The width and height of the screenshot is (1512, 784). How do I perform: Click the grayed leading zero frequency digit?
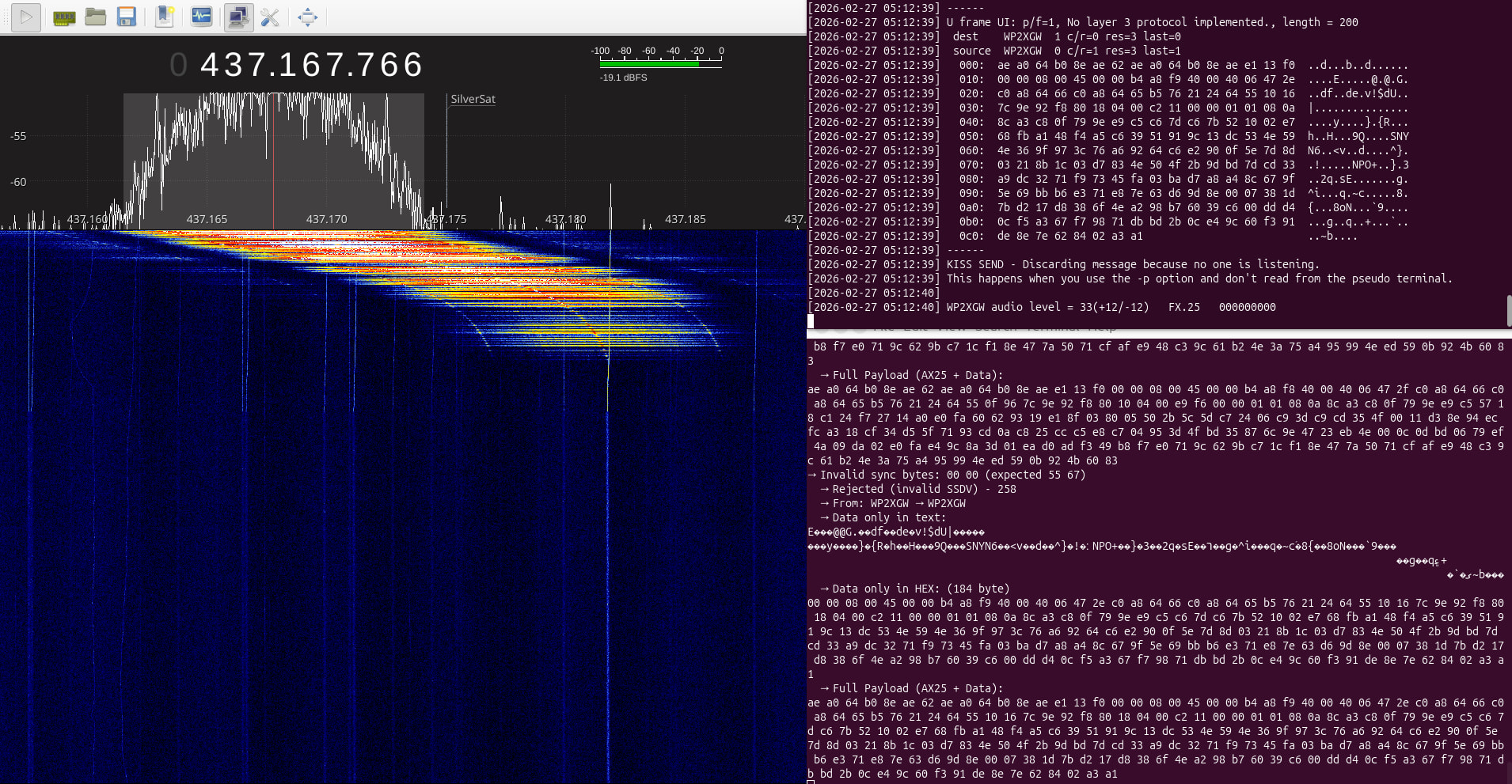pos(179,65)
